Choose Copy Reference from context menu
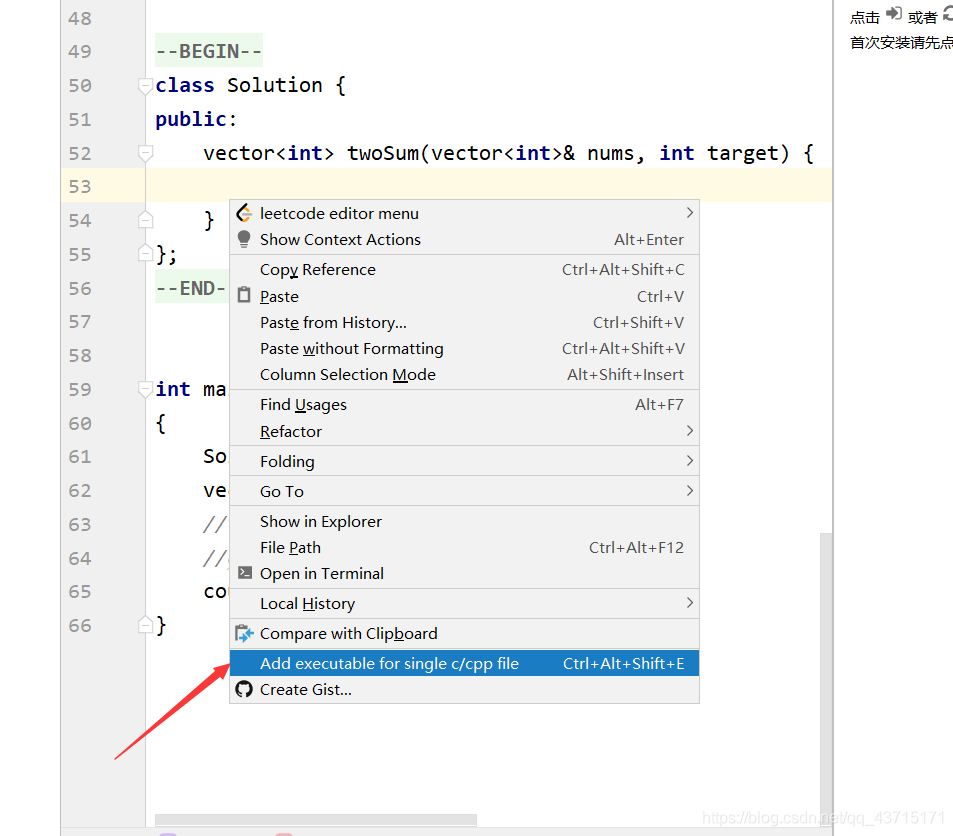Viewport: 953px width, 836px height. tap(464, 269)
